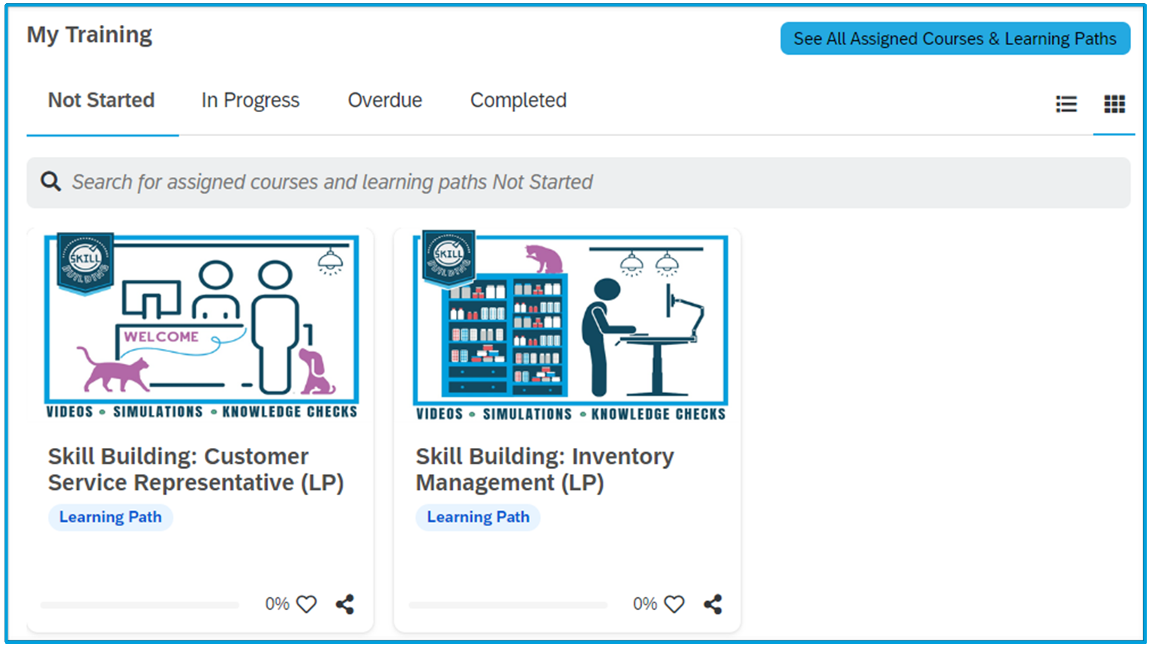Favorite the Inventory Management learning path
This screenshot has width=1149, height=647.
[674, 604]
